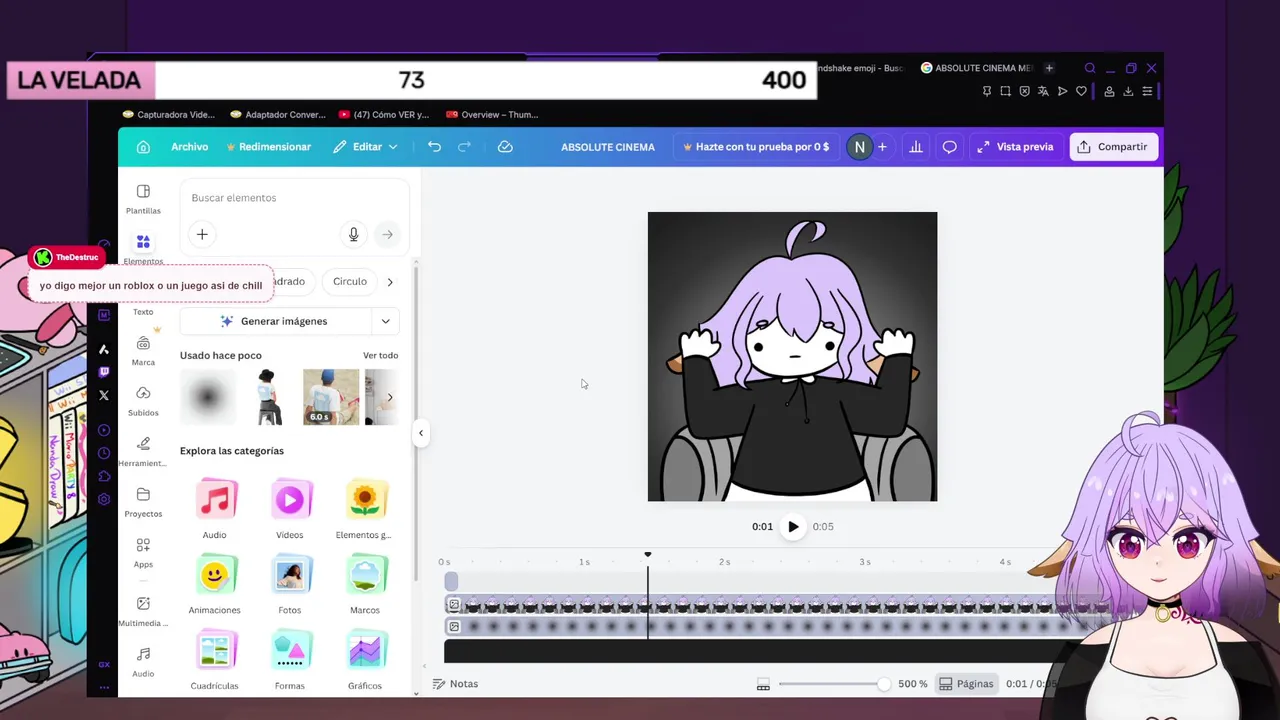Open the Gráficos category
The image size is (1280, 720).
[x=365, y=660]
